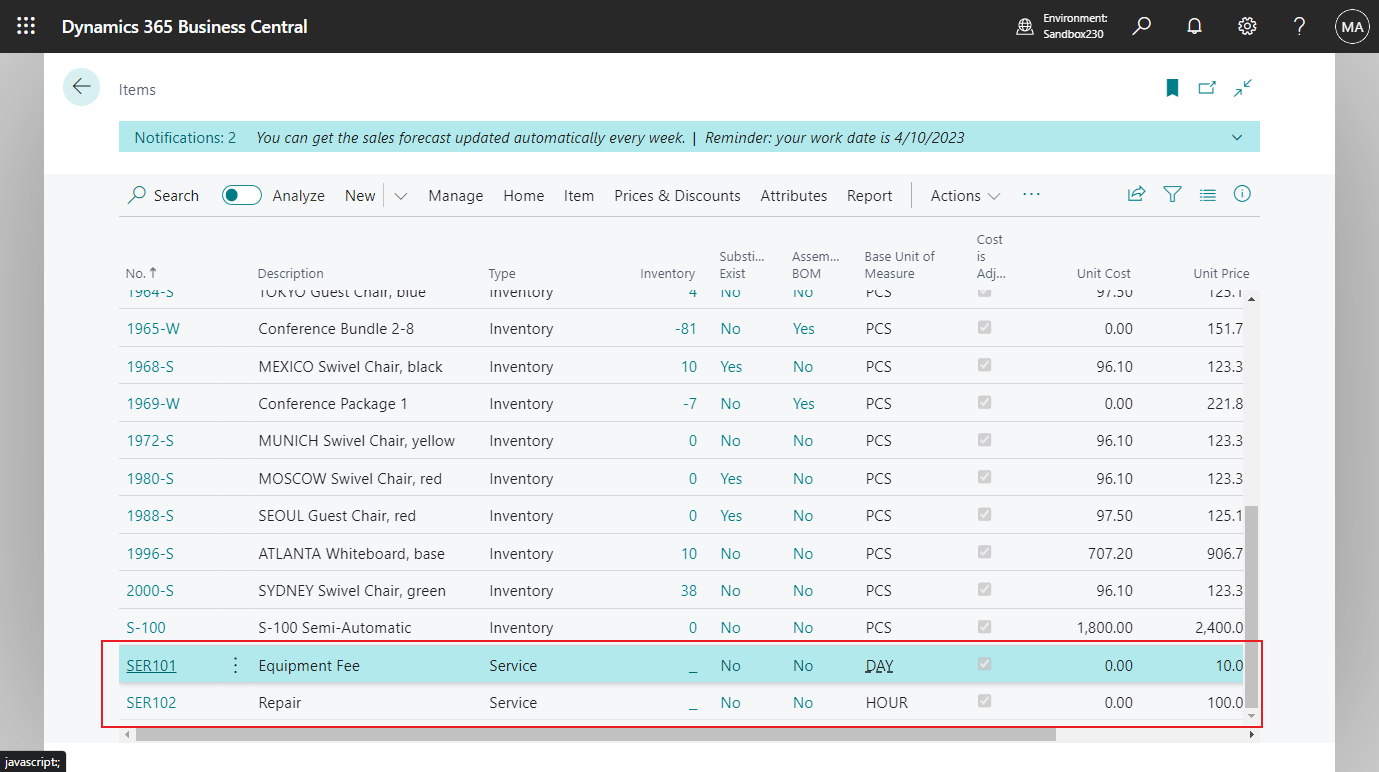Open the notifications bell icon

[x=1194, y=27]
